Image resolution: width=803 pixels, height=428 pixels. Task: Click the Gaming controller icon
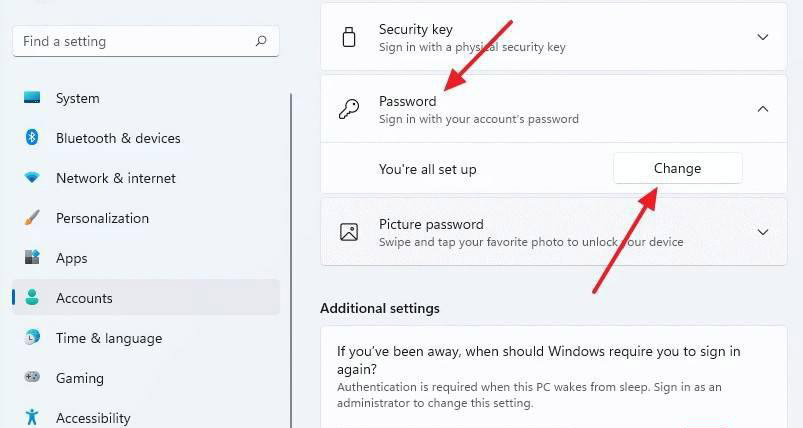(x=32, y=378)
